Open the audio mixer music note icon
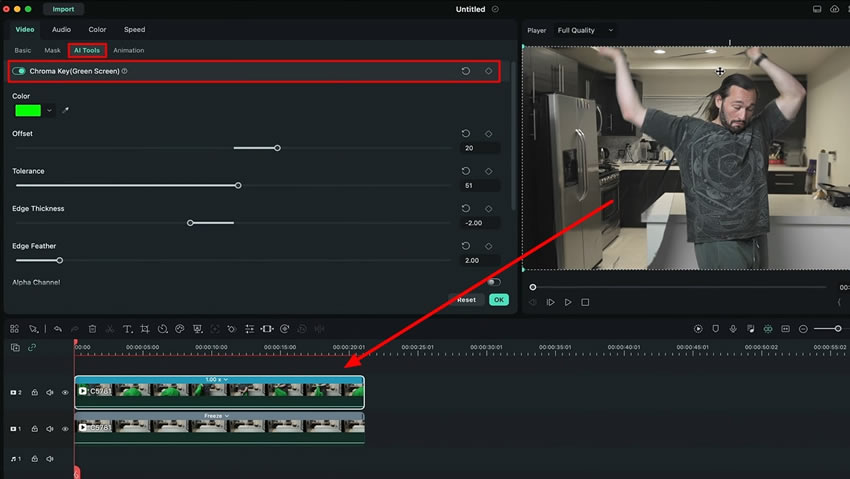The width and height of the screenshot is (850, 479). coord(750,329)
